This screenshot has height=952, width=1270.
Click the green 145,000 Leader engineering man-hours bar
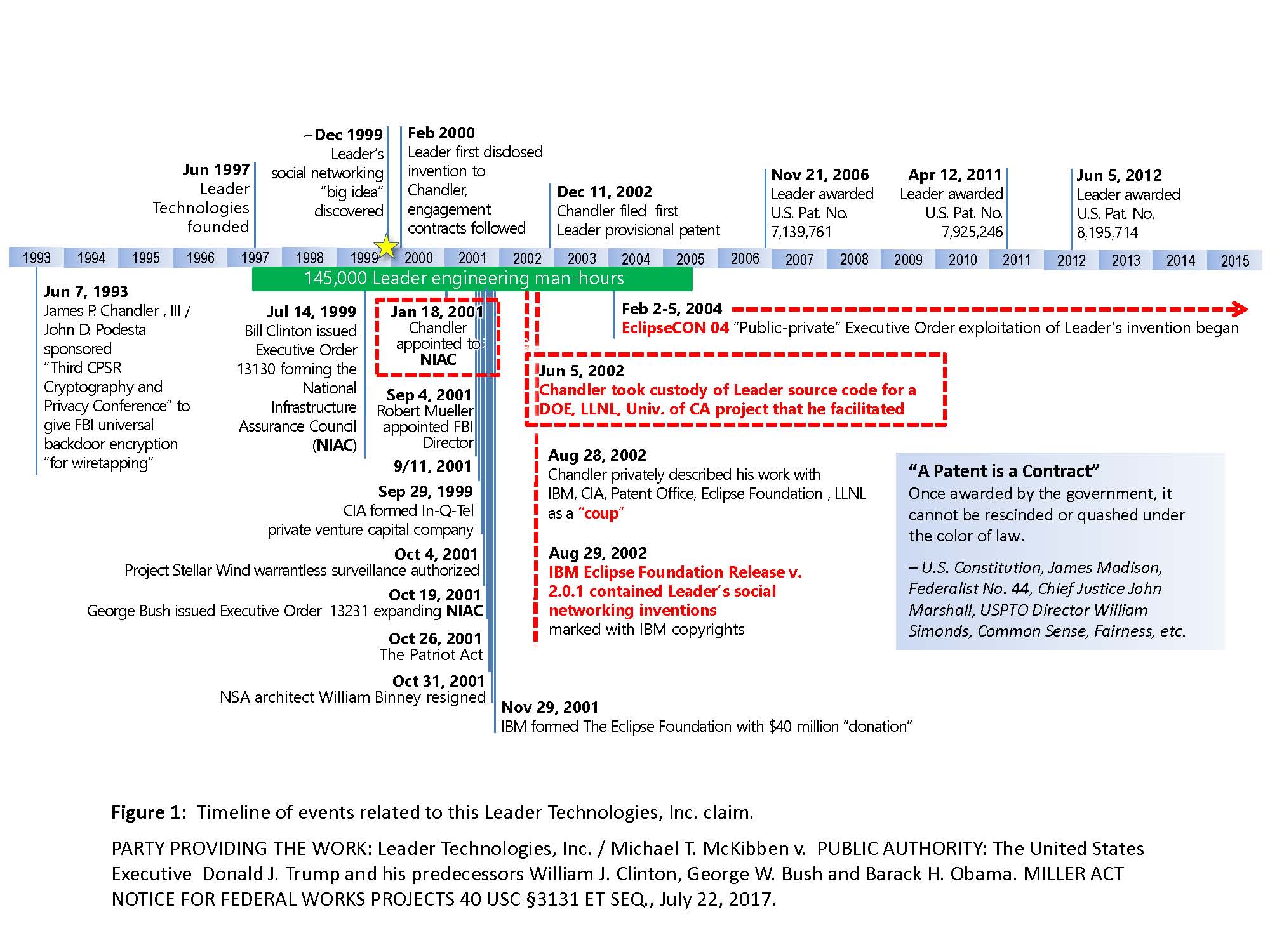pos(472,279)
